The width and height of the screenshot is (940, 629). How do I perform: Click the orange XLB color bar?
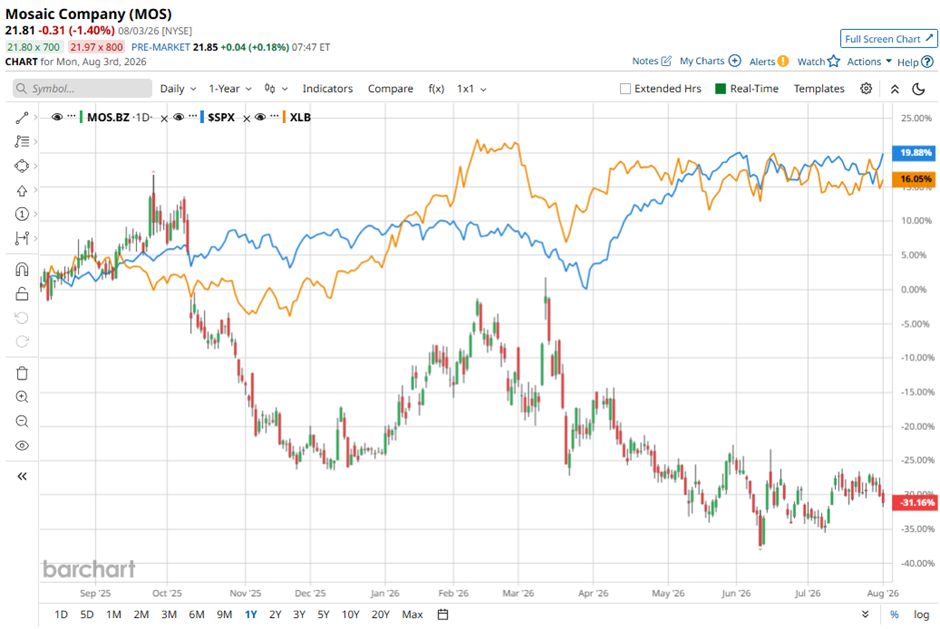point(284,117)
